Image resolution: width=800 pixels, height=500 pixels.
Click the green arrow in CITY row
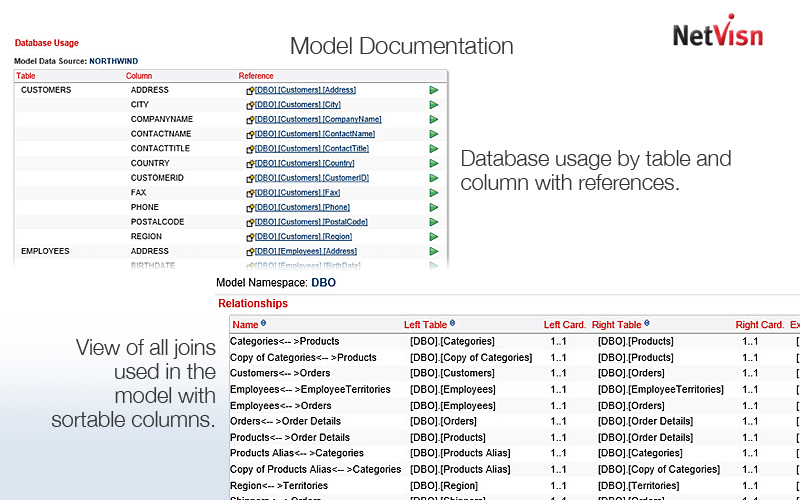click(x=434, y=105)
